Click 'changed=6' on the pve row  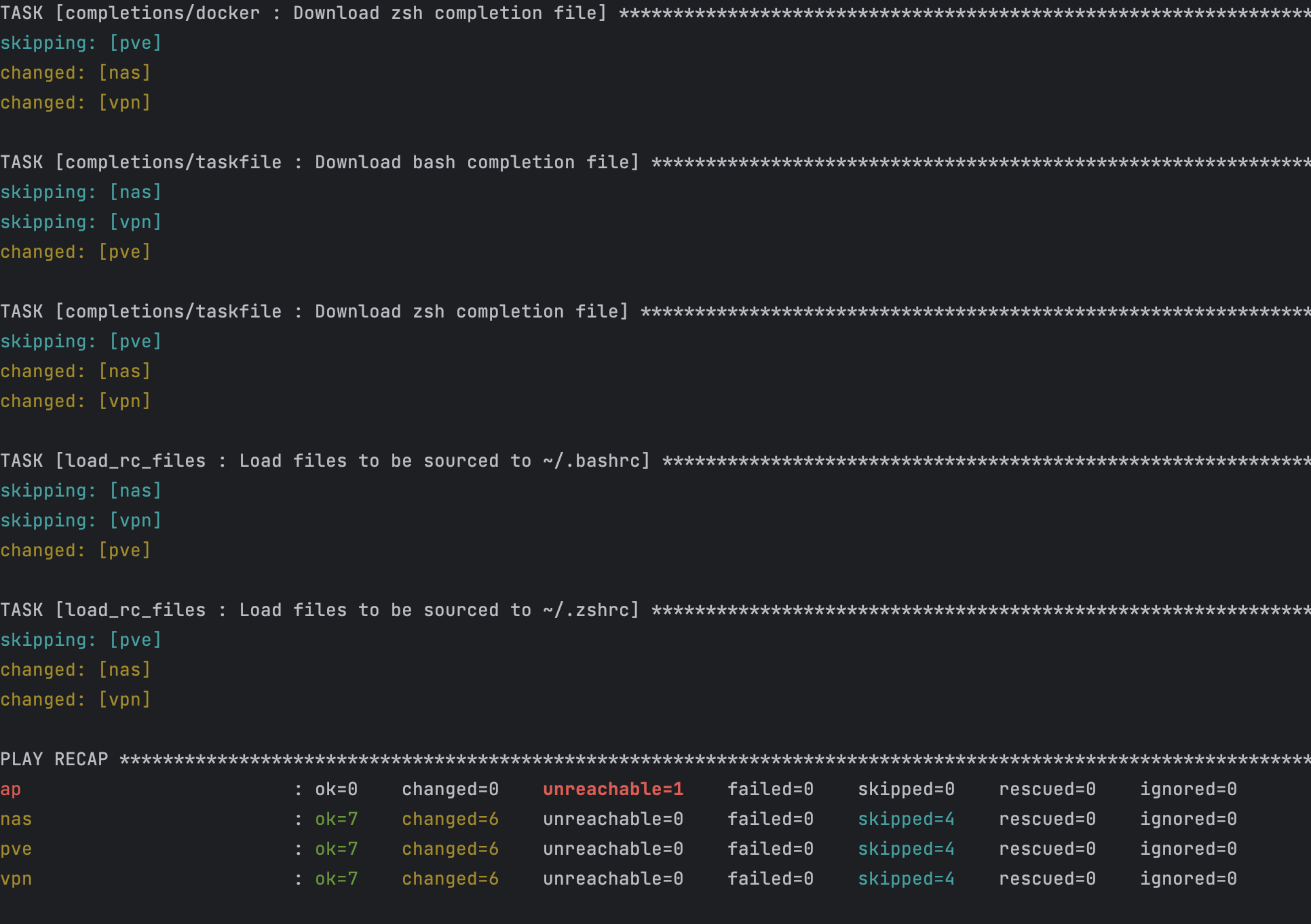[450, 849]
